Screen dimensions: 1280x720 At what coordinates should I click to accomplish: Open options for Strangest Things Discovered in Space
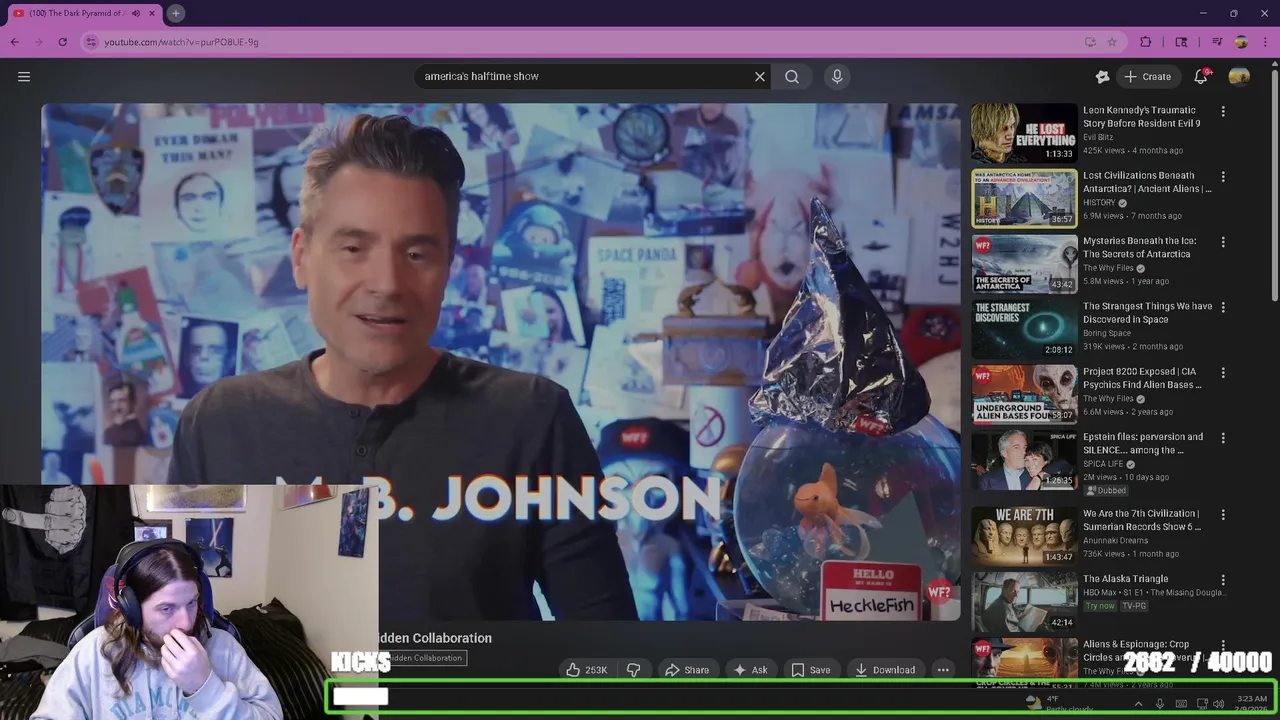click(x=1222, y=308)
